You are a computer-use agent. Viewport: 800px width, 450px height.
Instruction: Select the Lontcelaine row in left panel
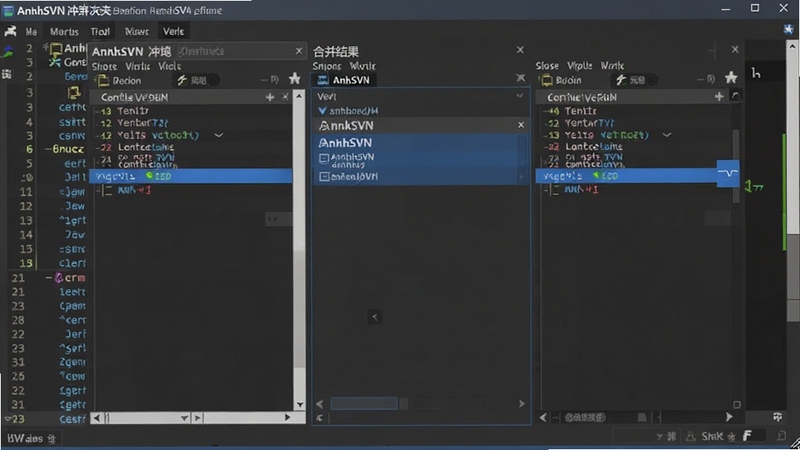click(x=191, y=147)
